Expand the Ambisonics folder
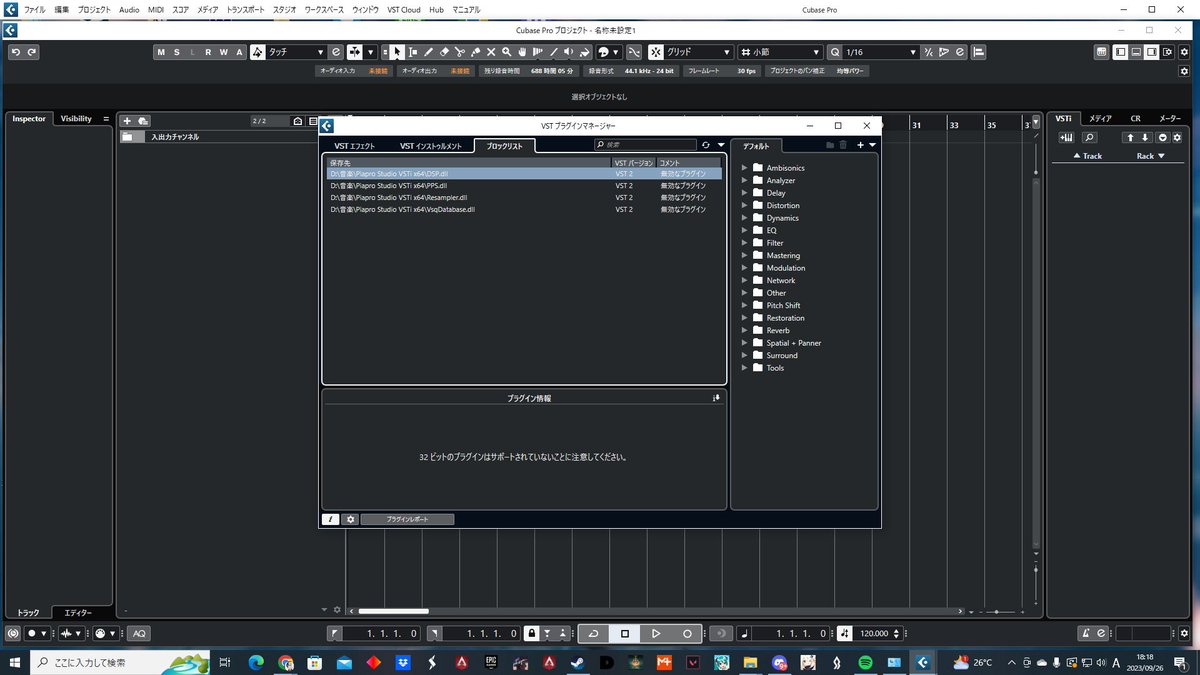Screen dimensions: 1200x675 point(745,168)
